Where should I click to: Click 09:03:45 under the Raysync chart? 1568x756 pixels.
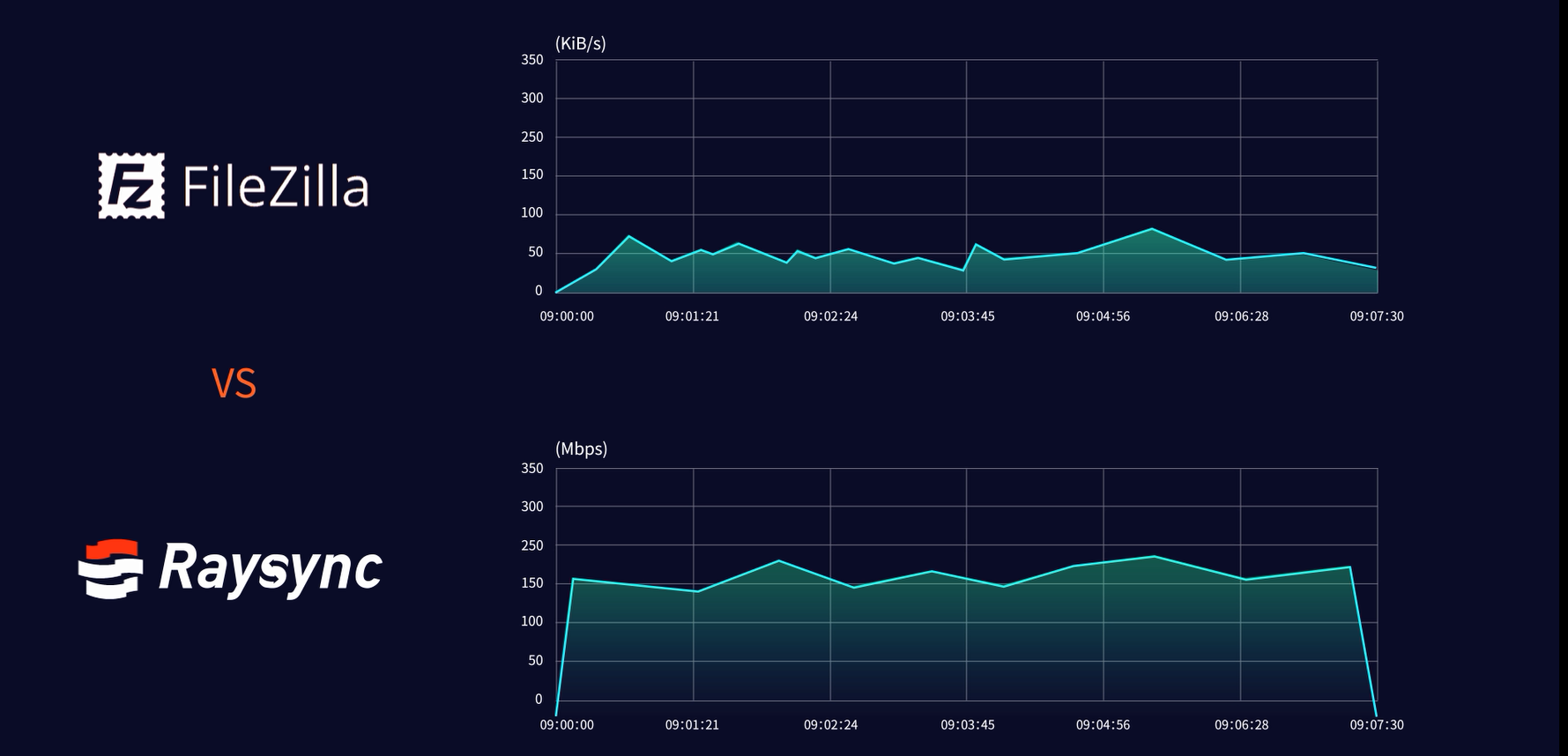coord(968,725)
